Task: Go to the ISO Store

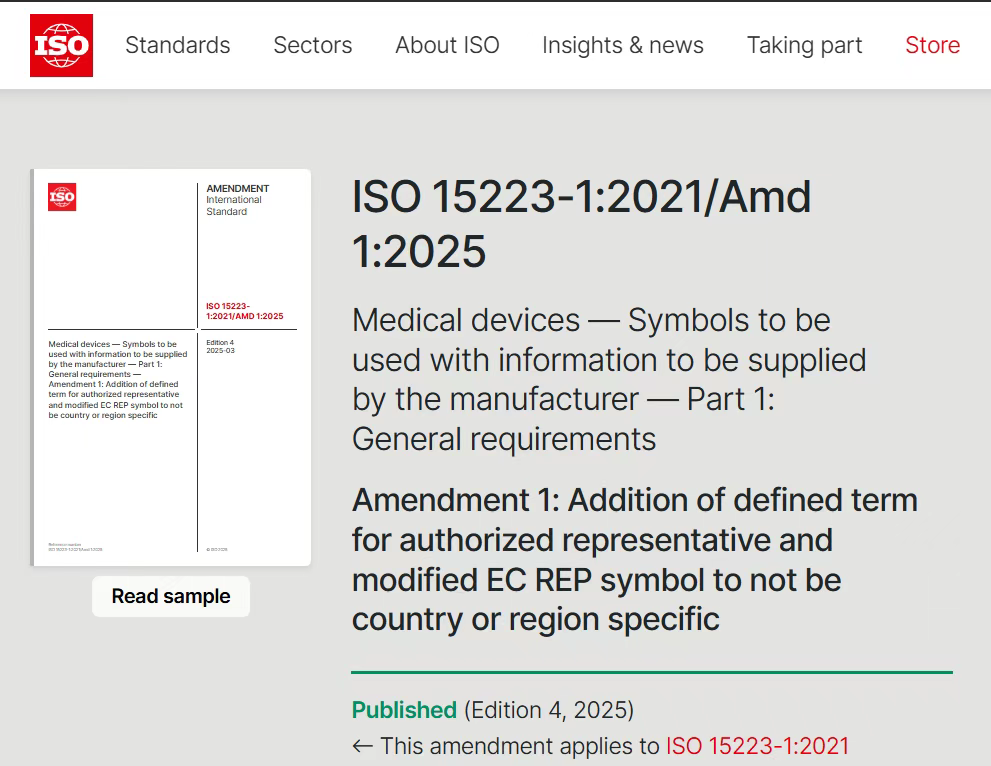Action: pyautogui.click(x=931, y=45)
